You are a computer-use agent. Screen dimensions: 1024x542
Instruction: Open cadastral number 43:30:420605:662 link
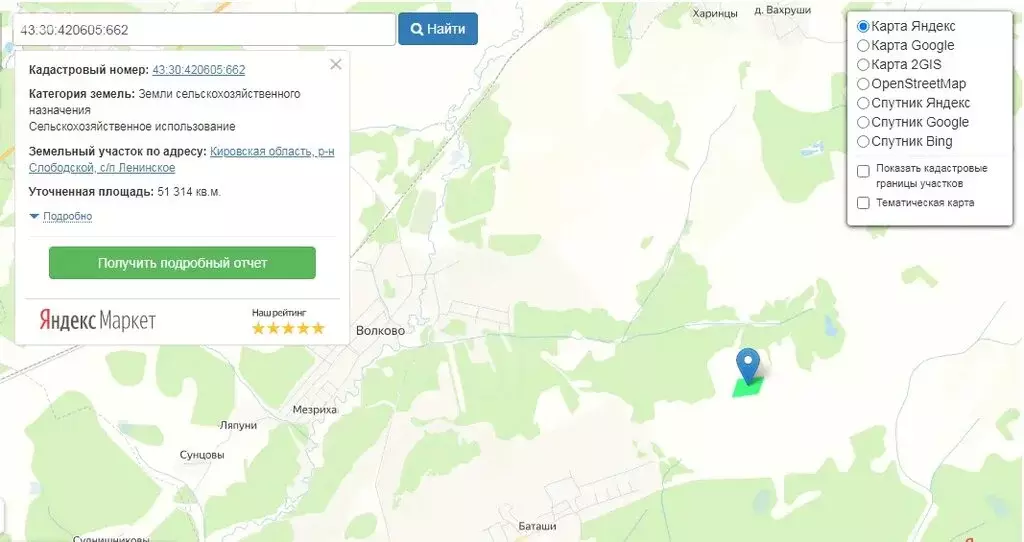coord(198,70)
